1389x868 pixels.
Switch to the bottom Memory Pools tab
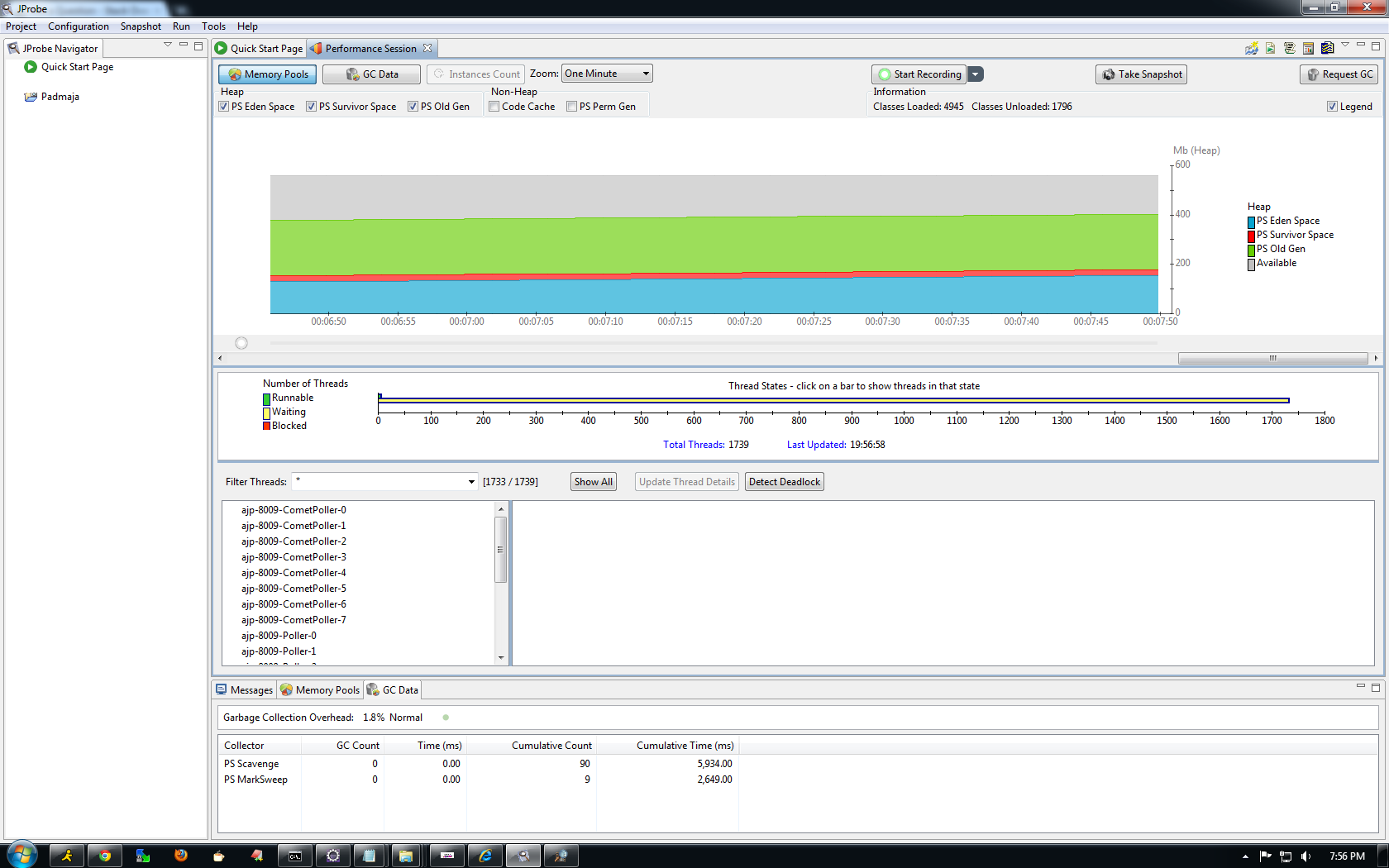321,690
